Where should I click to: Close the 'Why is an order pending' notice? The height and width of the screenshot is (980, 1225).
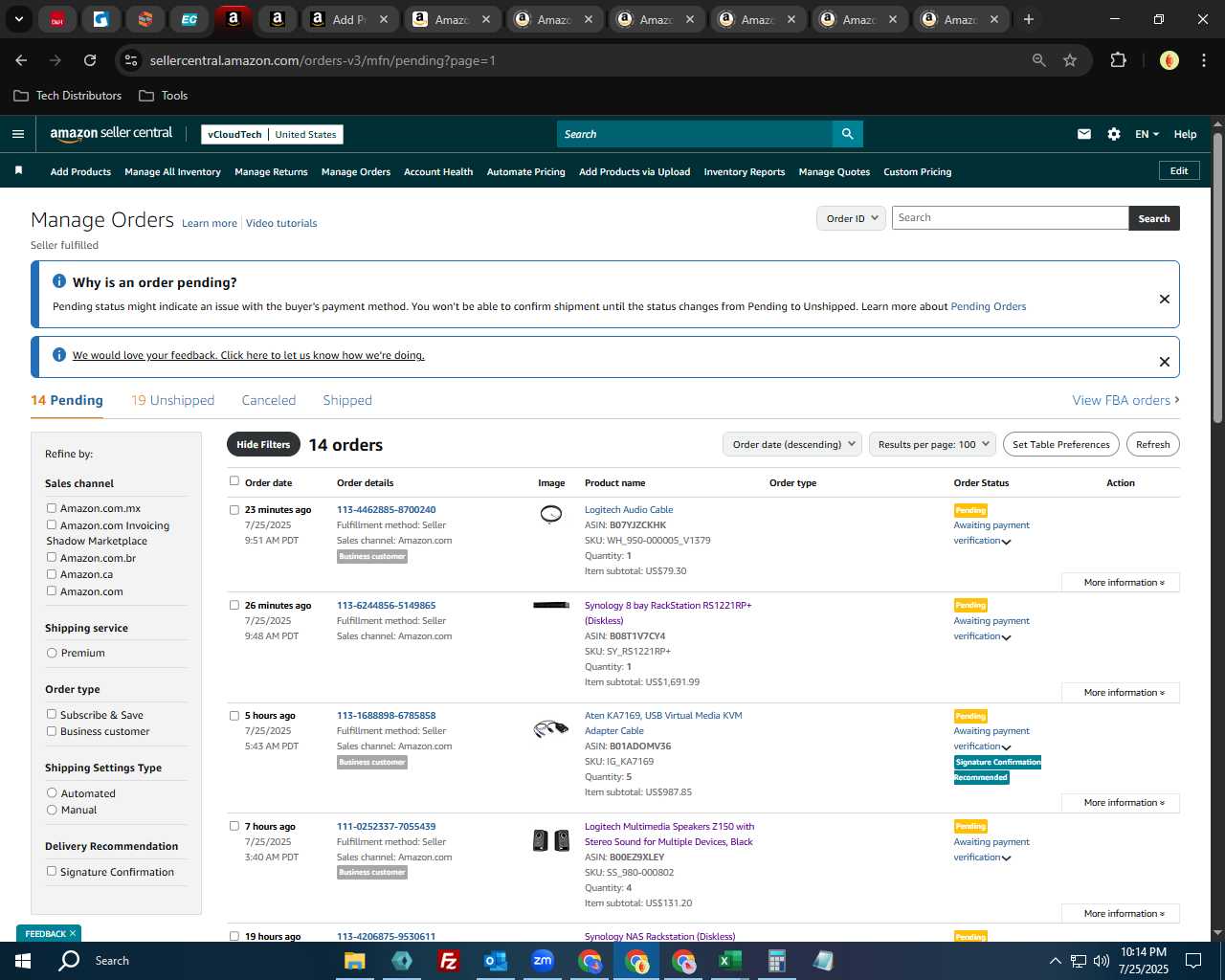1165,299
